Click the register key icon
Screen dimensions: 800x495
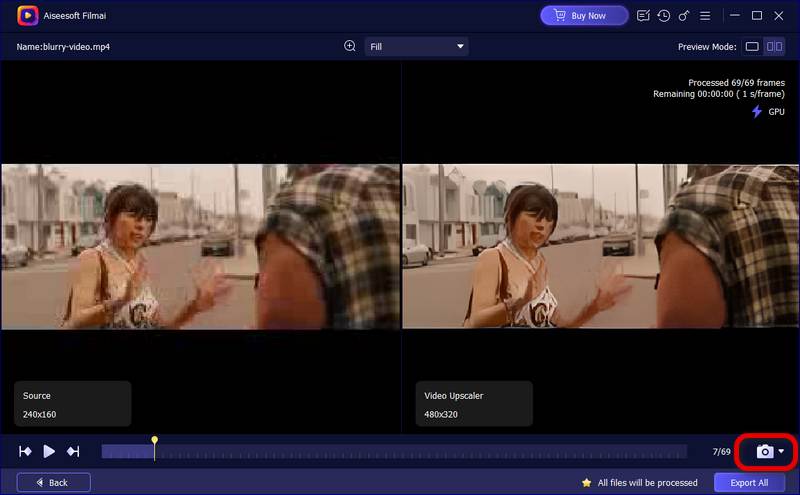click(x=684, y=16)
